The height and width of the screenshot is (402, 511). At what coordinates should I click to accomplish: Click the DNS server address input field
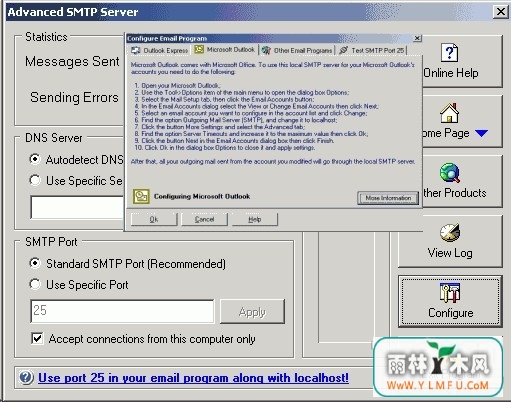(x=77, y=207)
